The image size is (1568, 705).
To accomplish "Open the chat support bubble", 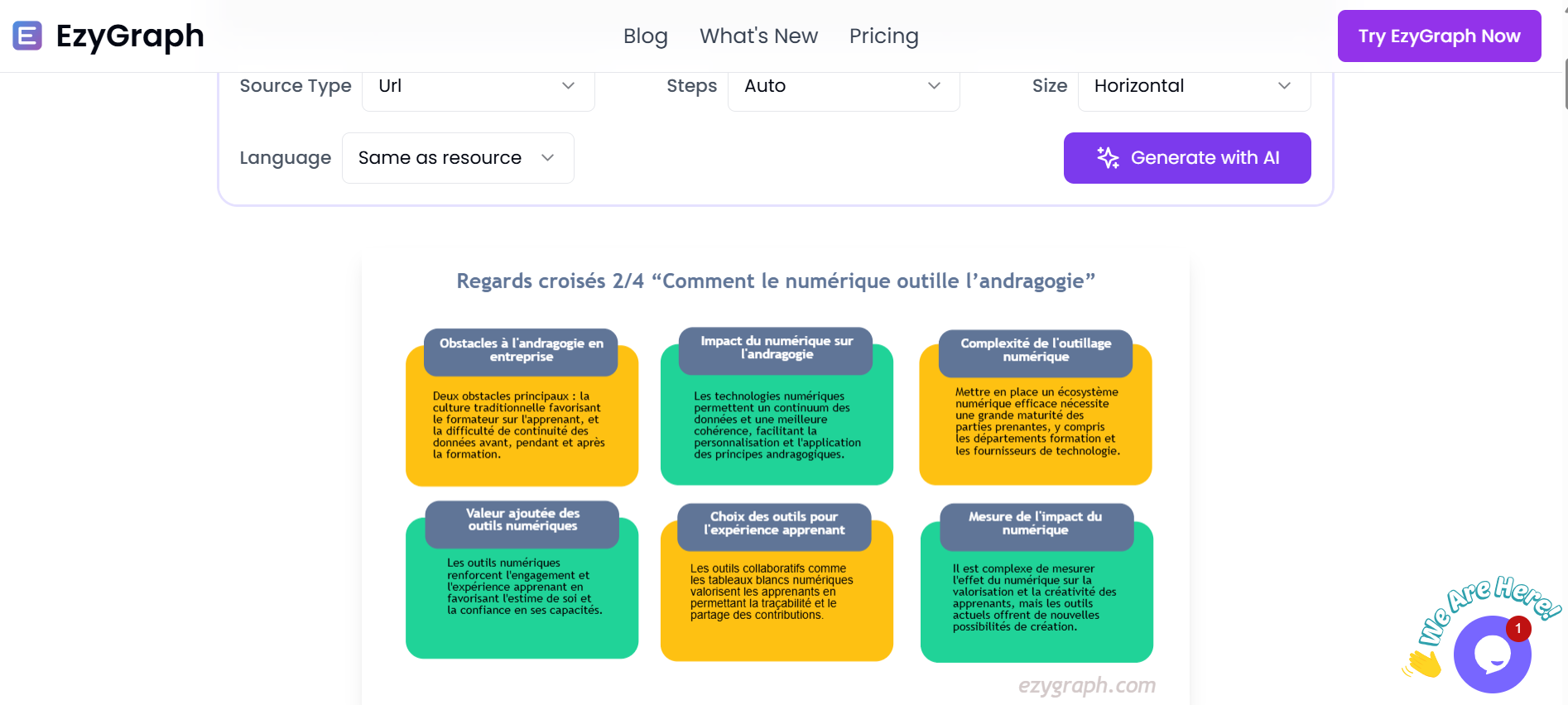I will pos(1492,655).
